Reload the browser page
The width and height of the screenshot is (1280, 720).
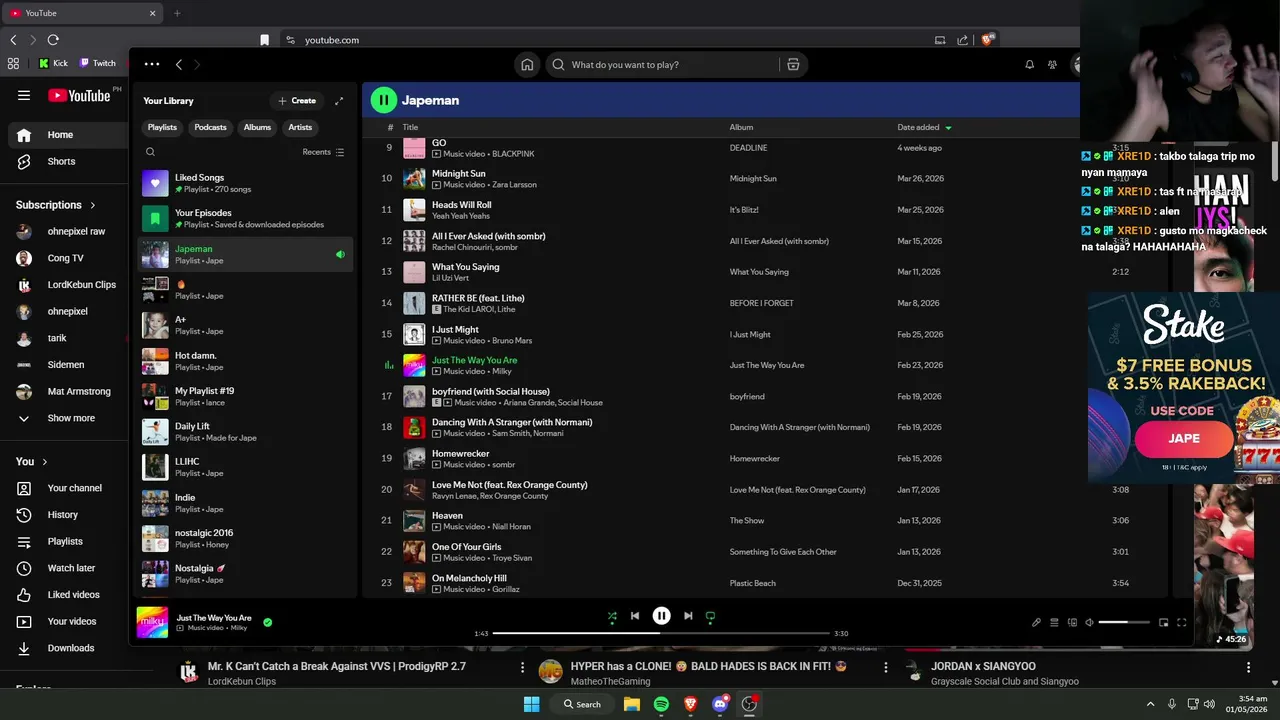53,40
